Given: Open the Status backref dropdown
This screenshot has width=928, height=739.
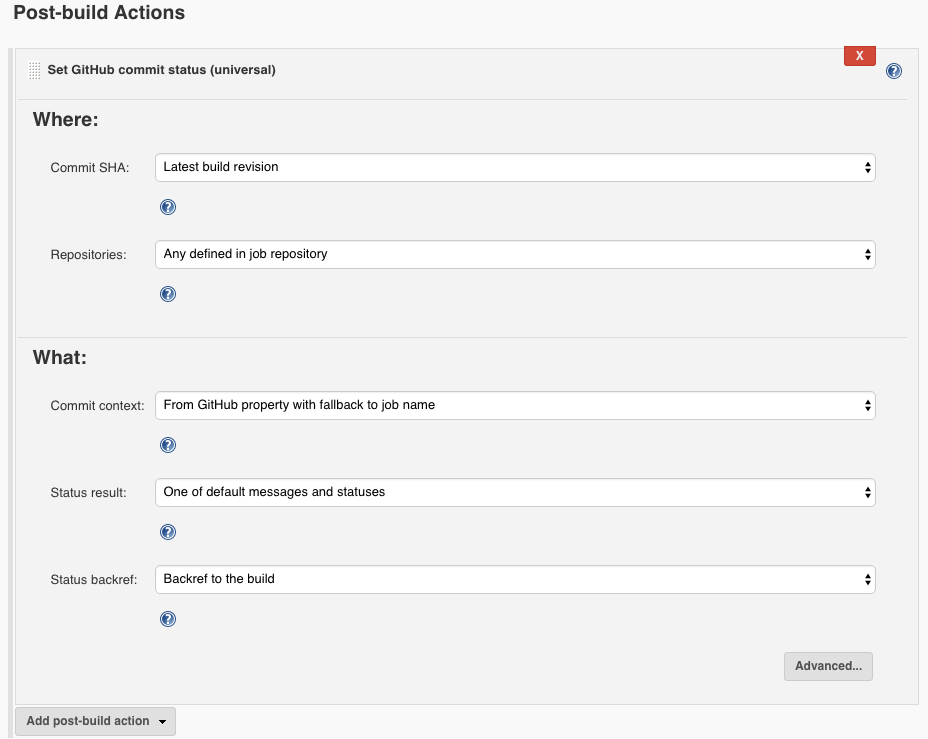Looking at the screenshot, I should (515, 579).
